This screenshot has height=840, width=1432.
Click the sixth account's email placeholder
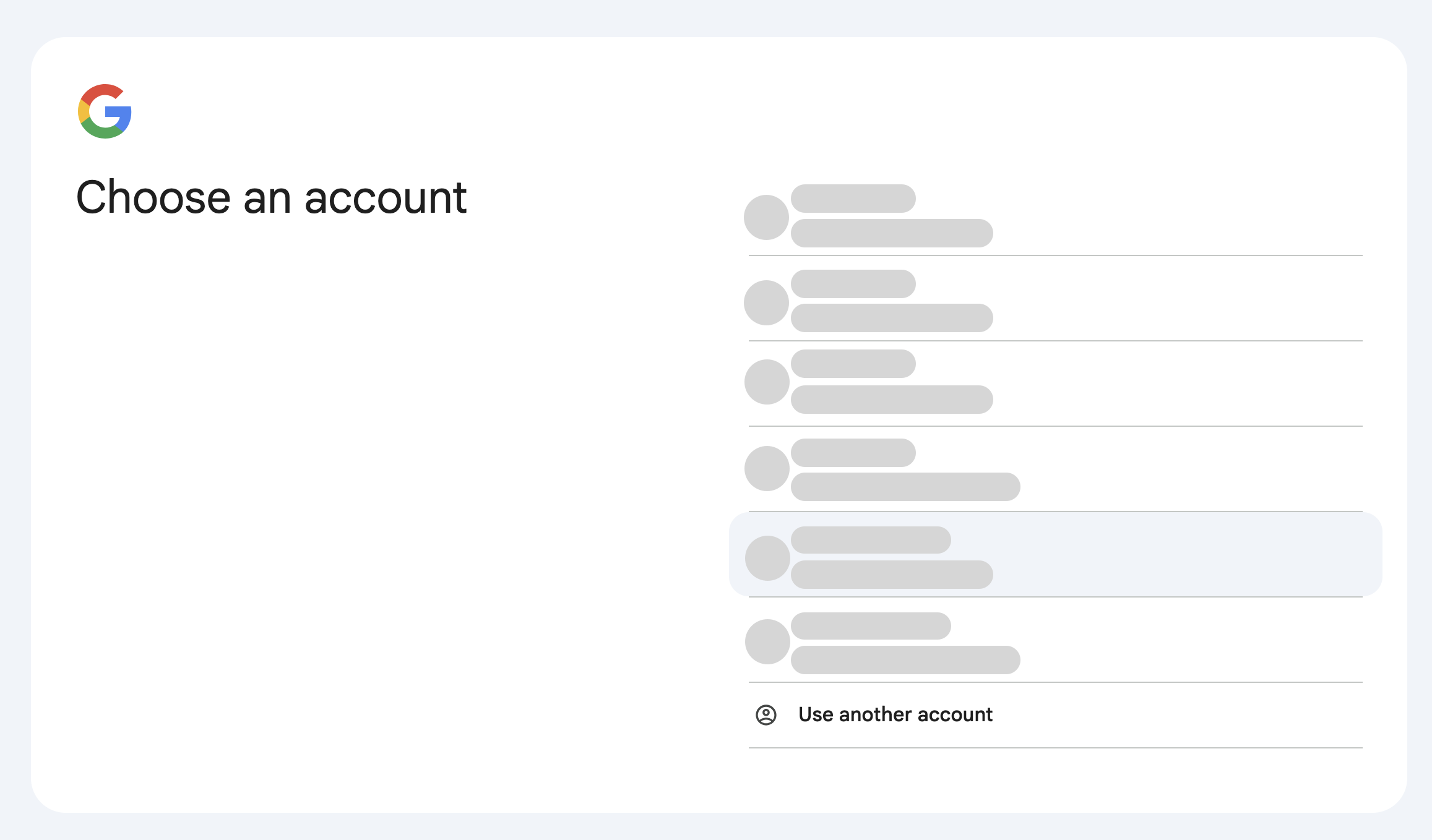[905, 660]
